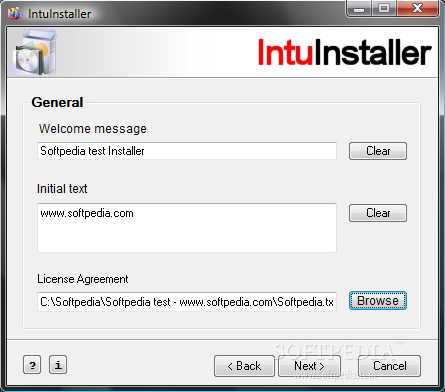Click the IntuInstaller title bar app icon
Screen dimensions: 445x392
[x=15, y=13]
